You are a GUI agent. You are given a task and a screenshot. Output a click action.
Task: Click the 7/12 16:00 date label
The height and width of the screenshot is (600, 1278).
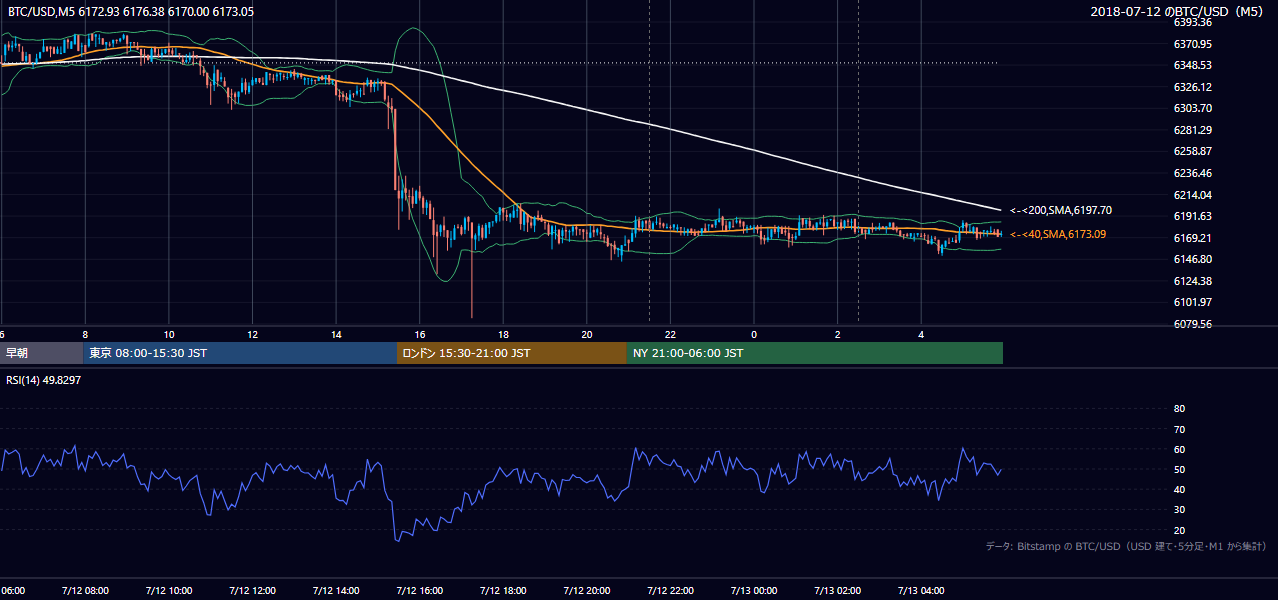coord(419,591)
